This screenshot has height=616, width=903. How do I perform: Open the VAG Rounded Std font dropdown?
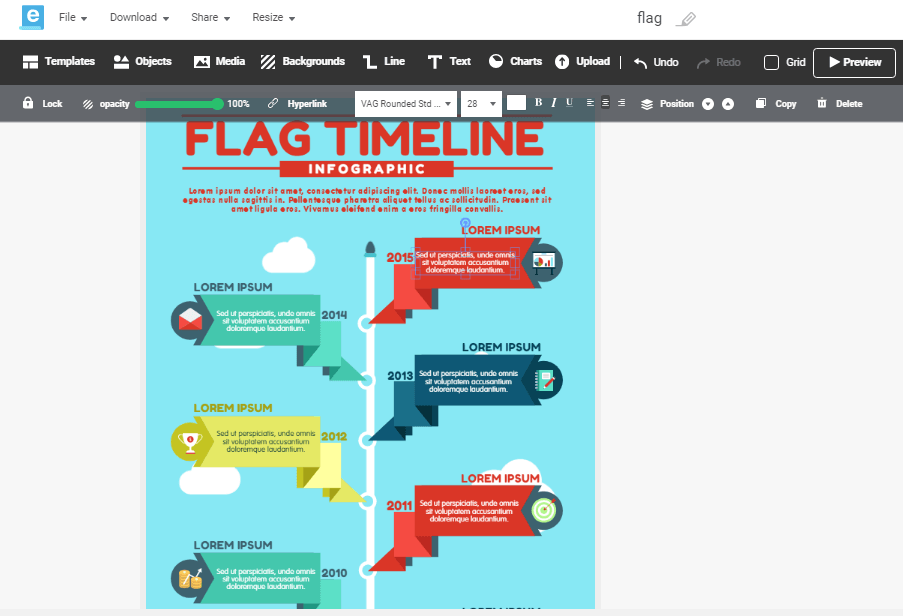407,103
